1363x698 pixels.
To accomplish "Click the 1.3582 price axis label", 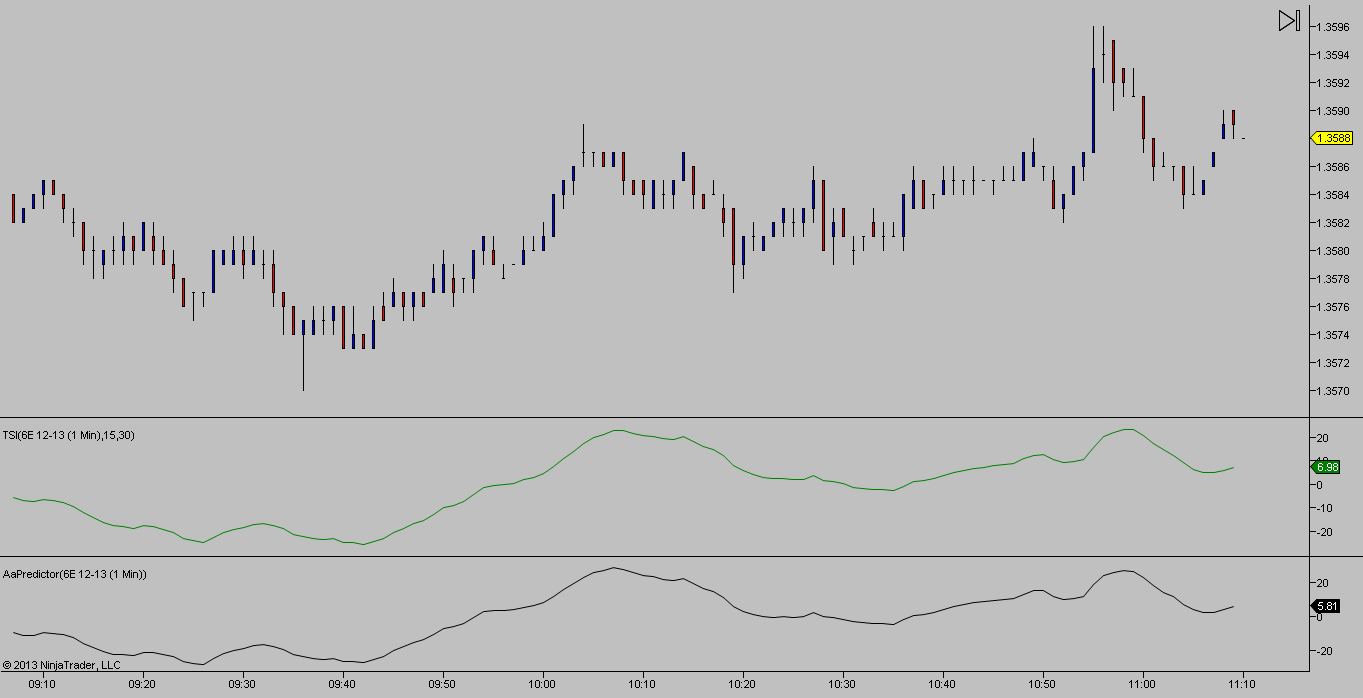I will click(1335, 223).
